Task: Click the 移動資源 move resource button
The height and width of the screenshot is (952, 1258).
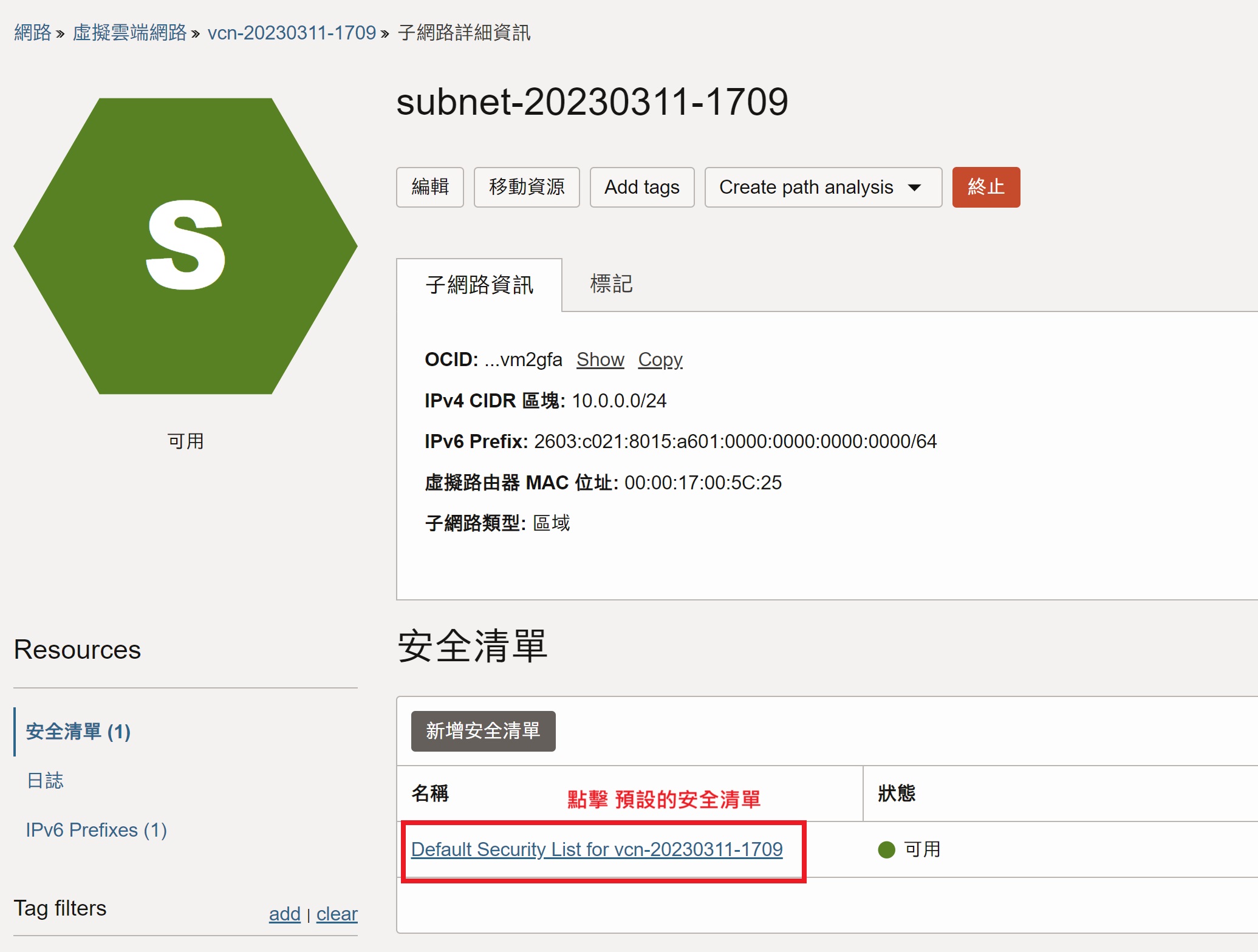Action: pyautogui.click(x=526, y=188)
